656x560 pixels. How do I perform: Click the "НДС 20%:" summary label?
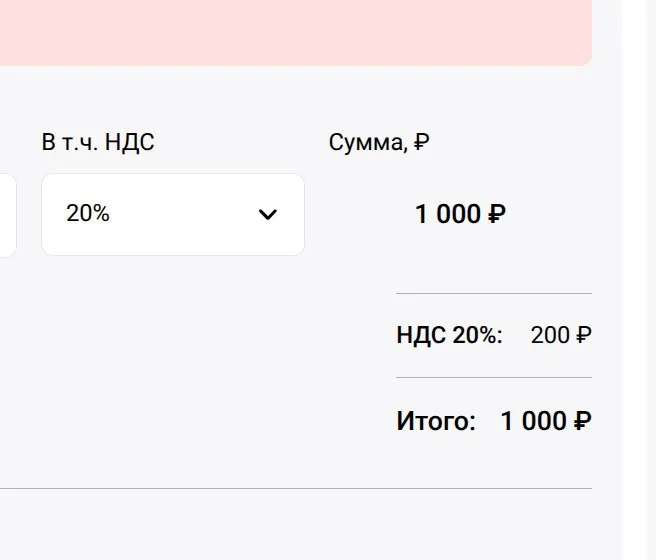pyautogui.click(x=449, y=335)
